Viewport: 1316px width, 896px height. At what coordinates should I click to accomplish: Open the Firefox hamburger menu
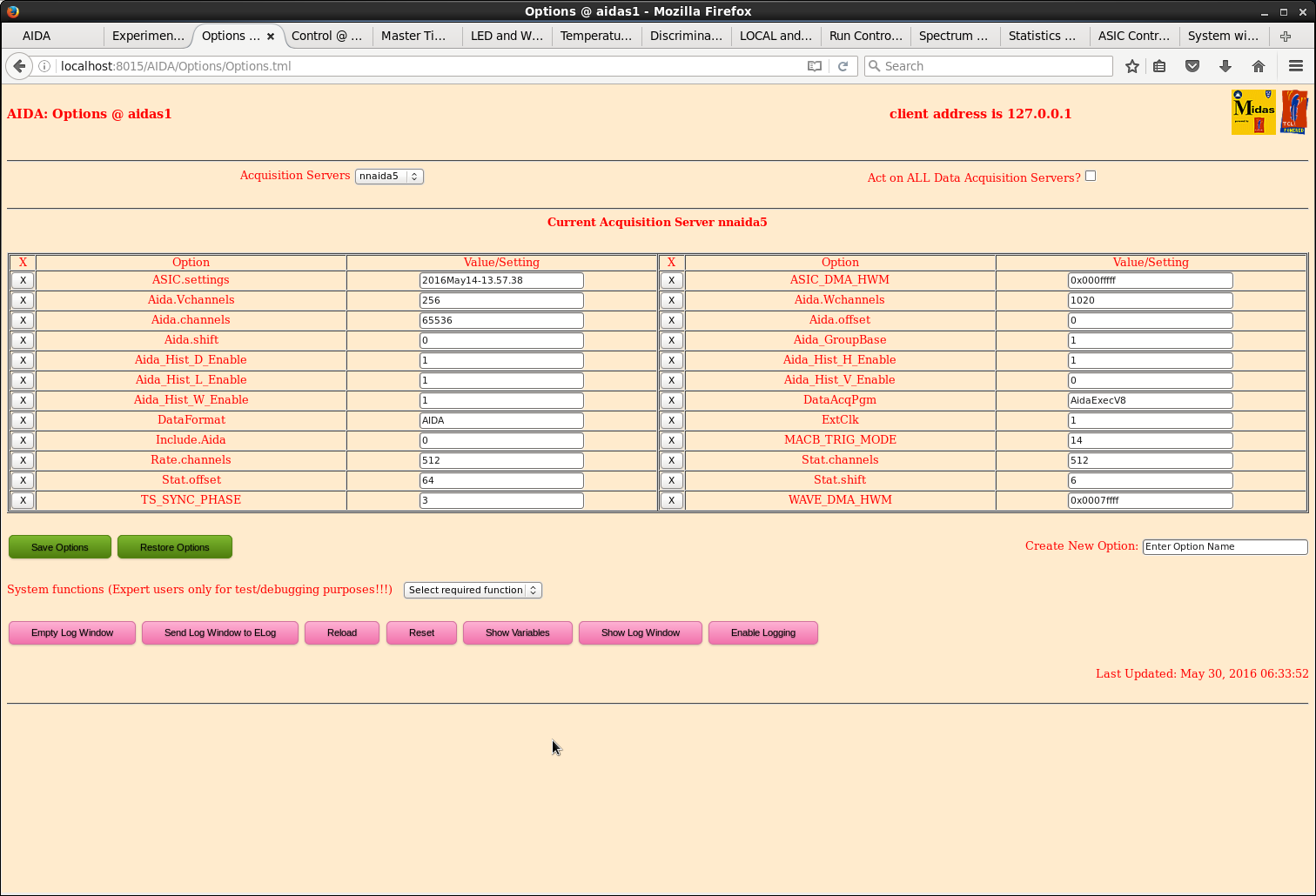tap(1296, 66)
